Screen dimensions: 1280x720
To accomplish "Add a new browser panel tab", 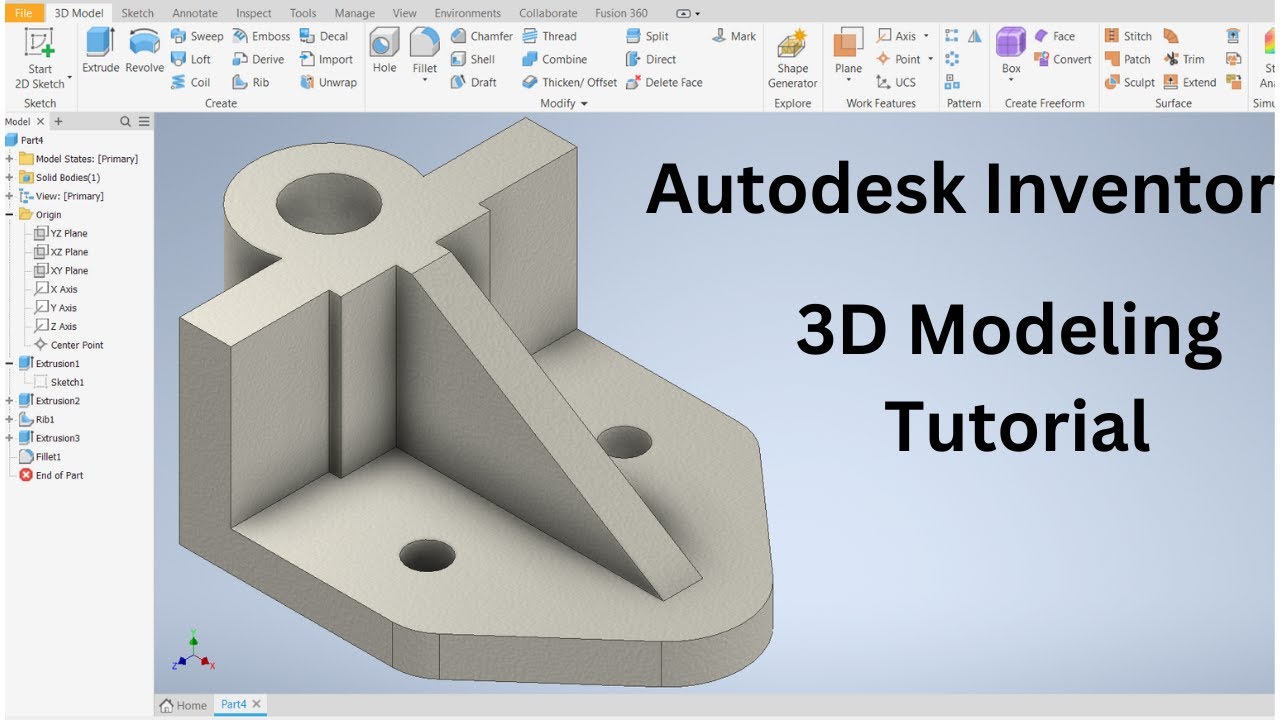I will [x=58, y=121].
